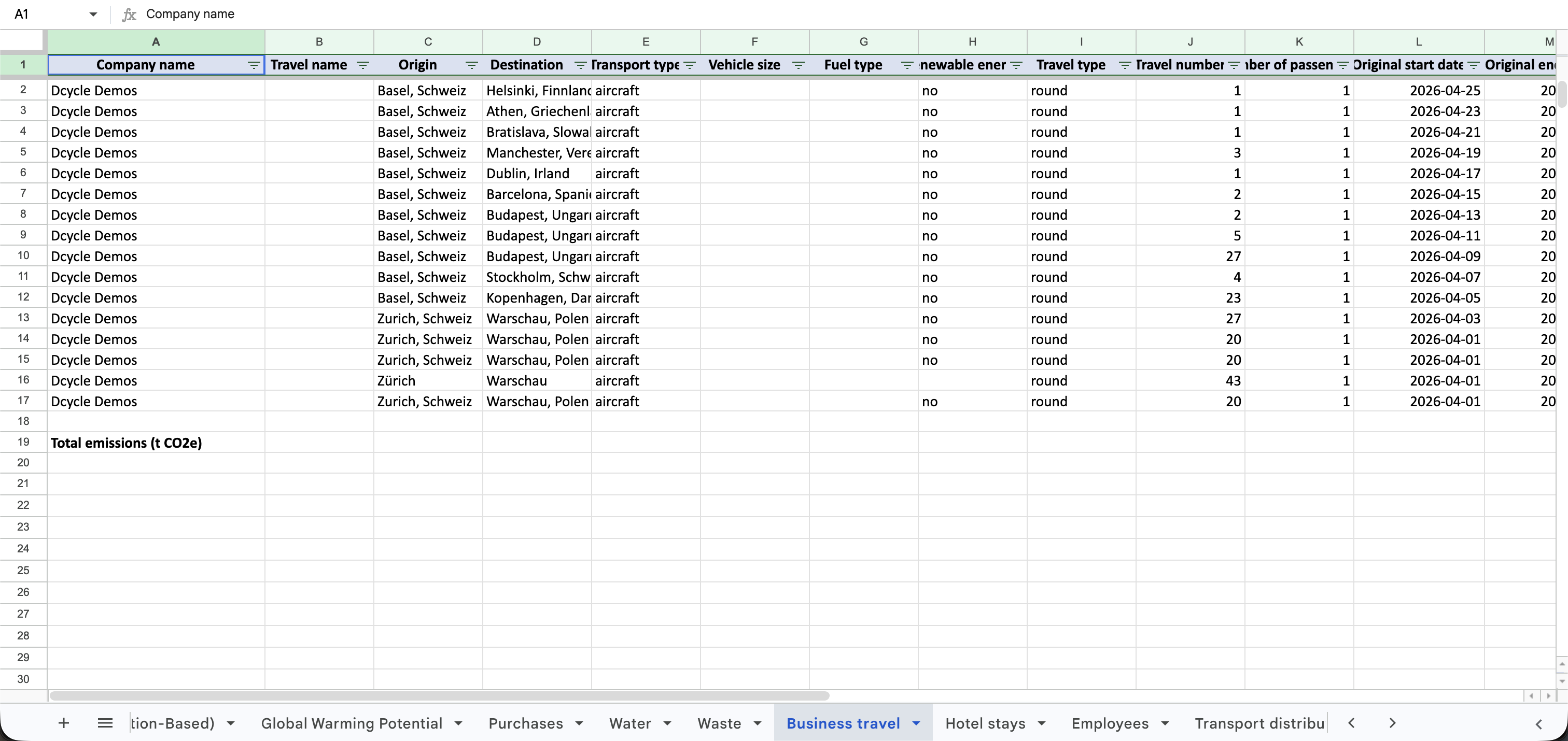Switch to the Employees sheet
This screenshot has height=741, width=1568.
point(1110,723)
